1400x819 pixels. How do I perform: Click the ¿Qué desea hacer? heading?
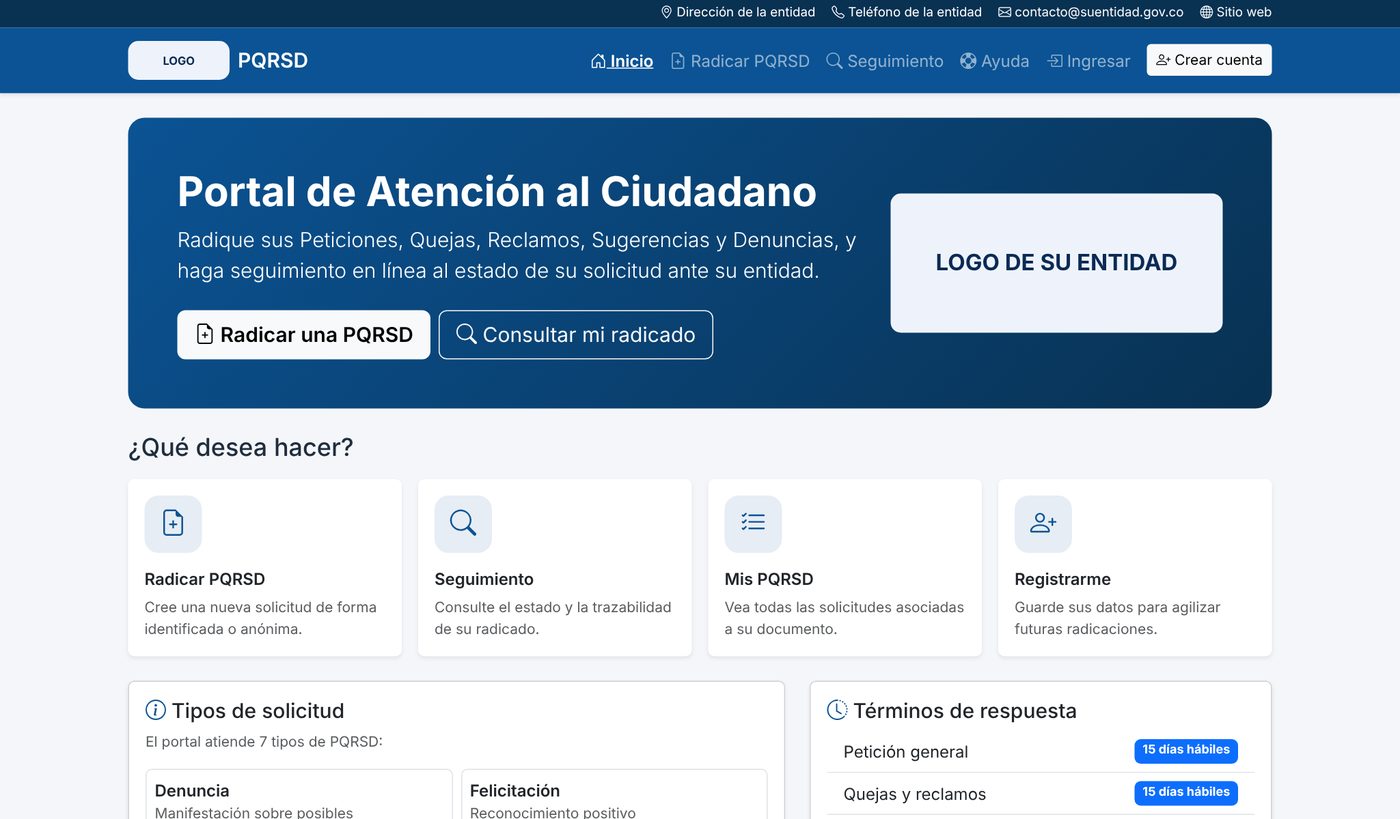tap(241, 447)
